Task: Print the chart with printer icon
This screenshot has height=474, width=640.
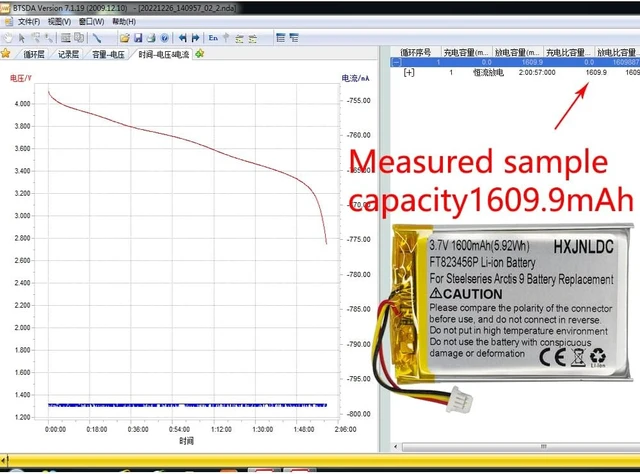Action: [x=151, y=38]
